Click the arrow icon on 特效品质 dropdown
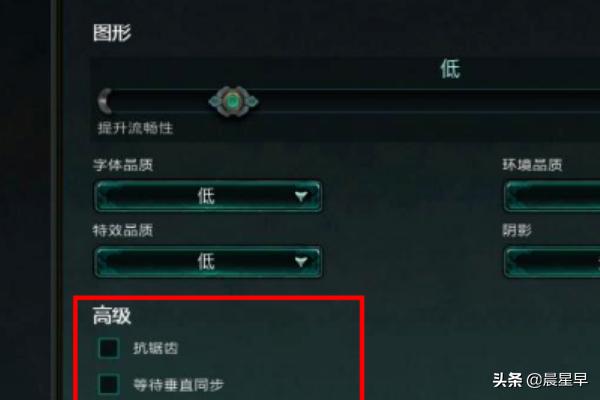The width and height of the screenshot is (600, 400). point(301,262)
